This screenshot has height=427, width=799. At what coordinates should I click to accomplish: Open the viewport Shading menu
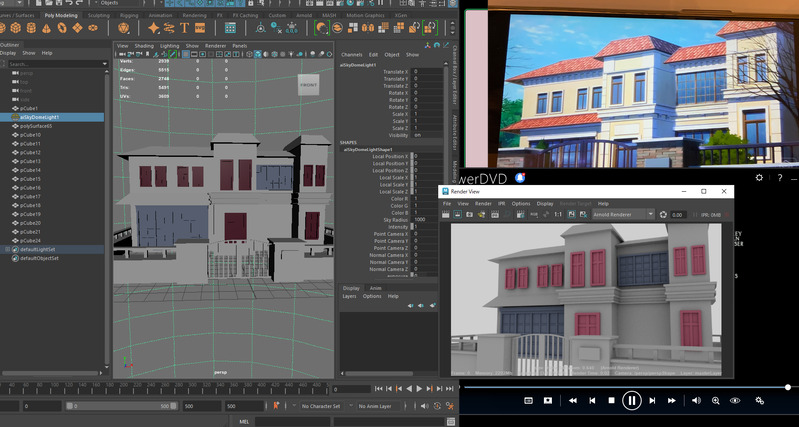[x=144, y=46]
